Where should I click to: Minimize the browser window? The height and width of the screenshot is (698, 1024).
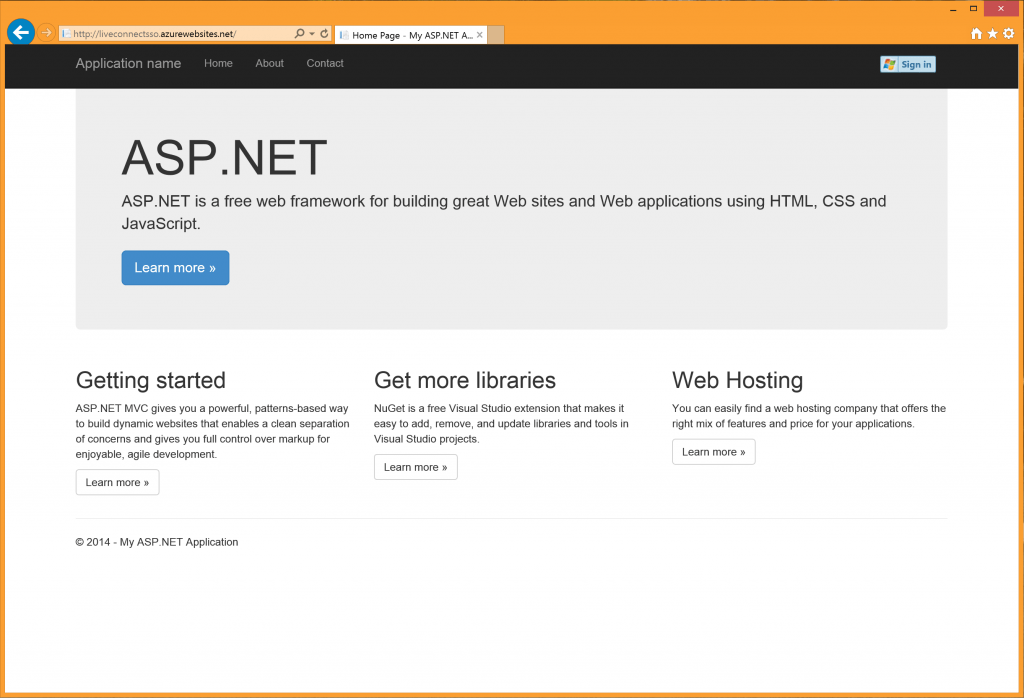953,9
